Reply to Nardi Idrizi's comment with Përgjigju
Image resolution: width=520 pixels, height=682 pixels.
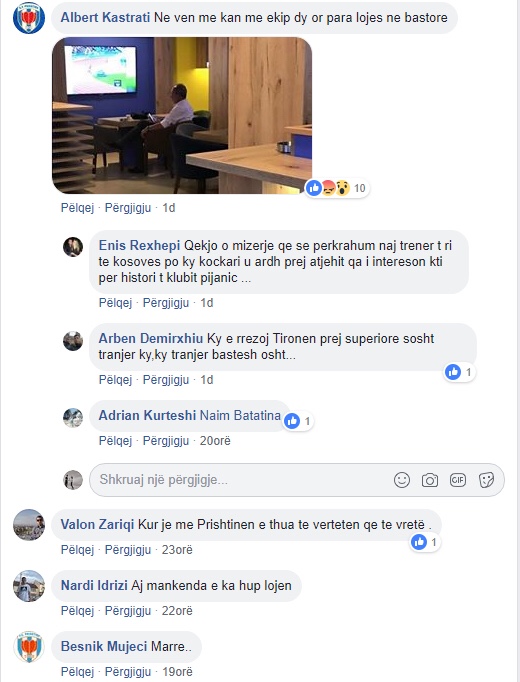click(x=128, y=611)
